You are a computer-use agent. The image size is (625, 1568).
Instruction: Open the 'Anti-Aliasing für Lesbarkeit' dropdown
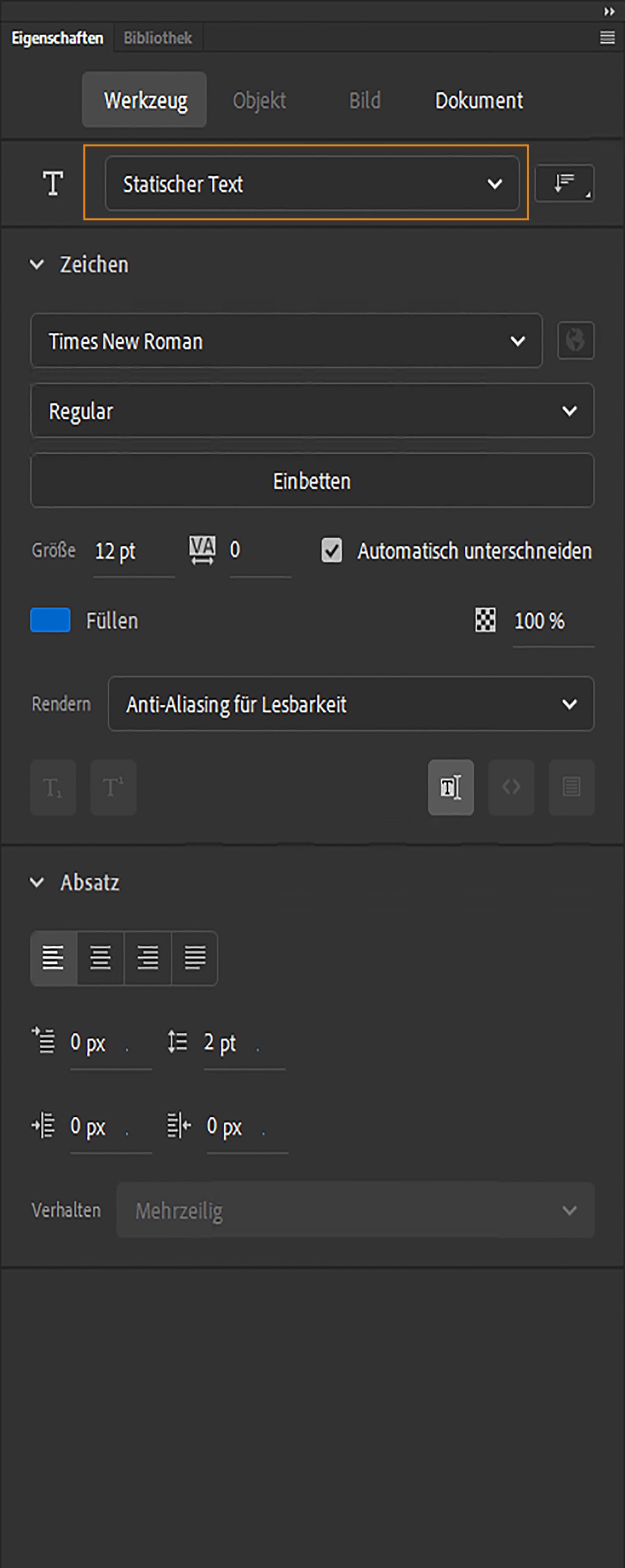(x=351, y=704)
